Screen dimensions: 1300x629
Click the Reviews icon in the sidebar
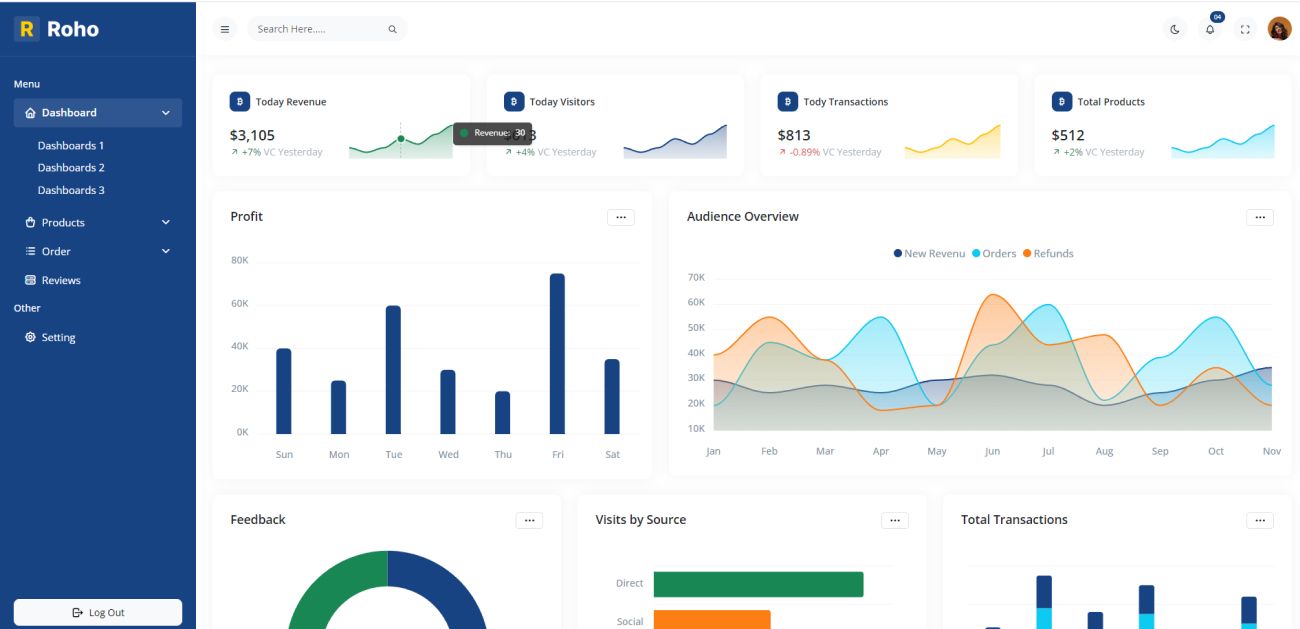point(28,280)
